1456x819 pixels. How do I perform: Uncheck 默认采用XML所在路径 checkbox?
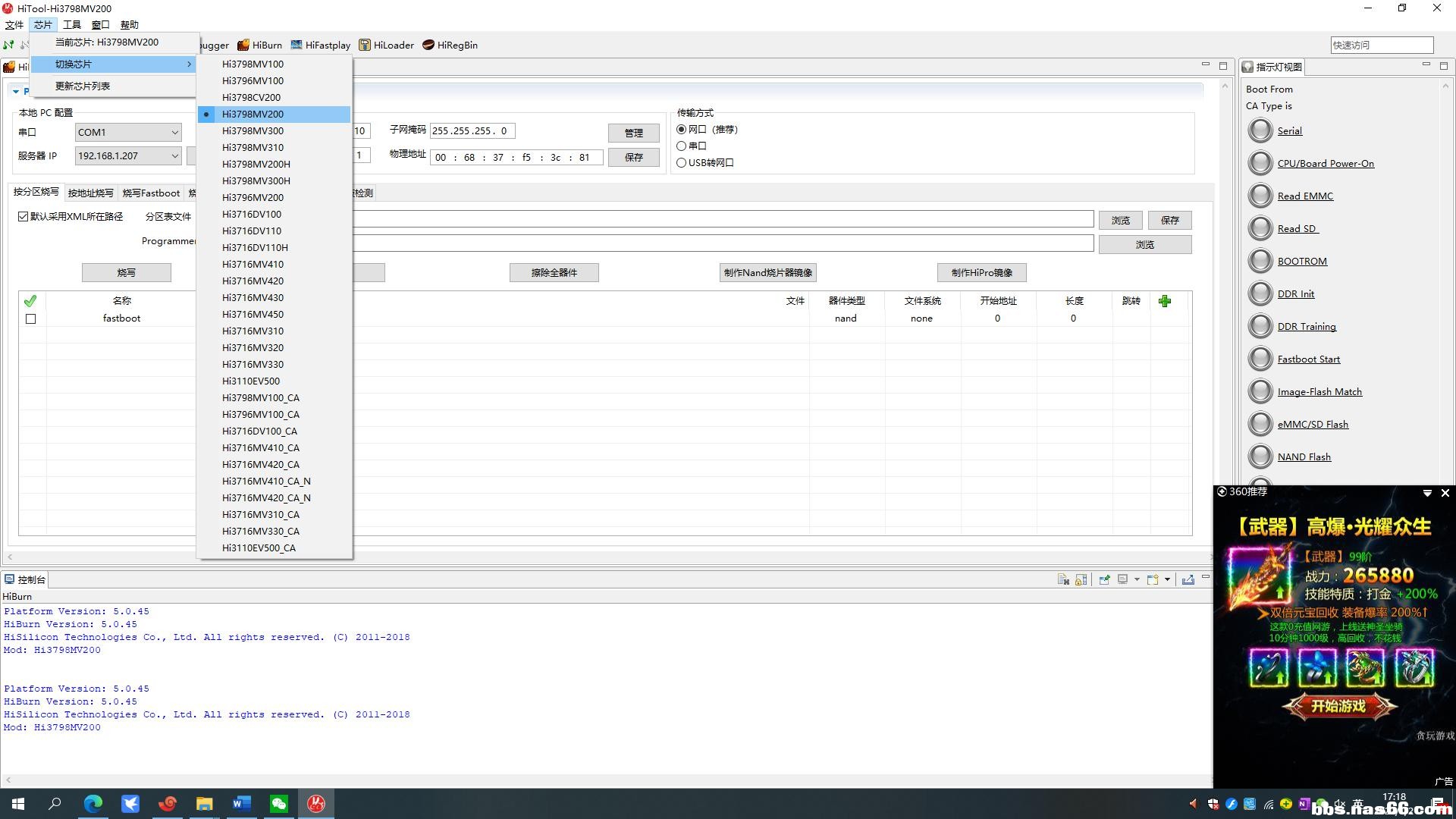coord(24,216)
